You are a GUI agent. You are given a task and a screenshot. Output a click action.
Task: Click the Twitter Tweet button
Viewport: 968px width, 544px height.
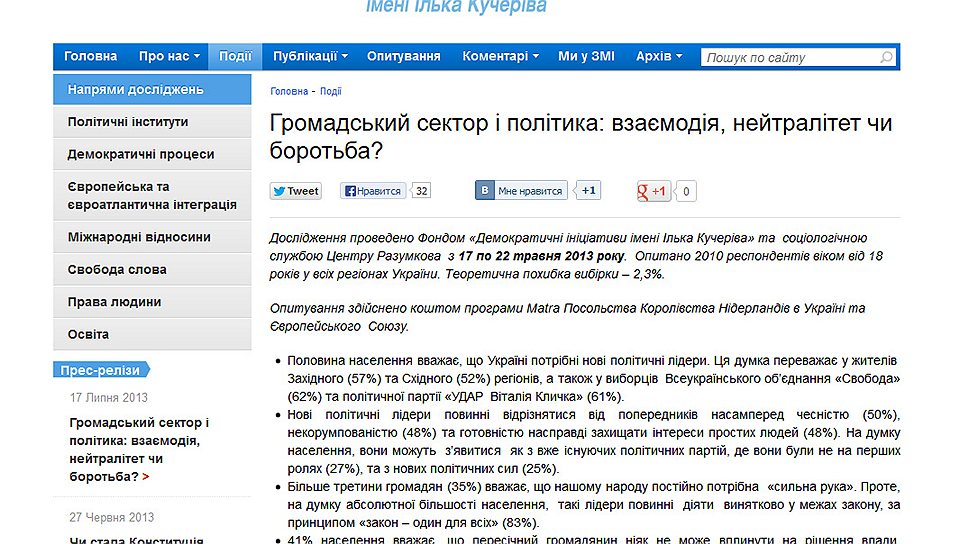[295, 191]
